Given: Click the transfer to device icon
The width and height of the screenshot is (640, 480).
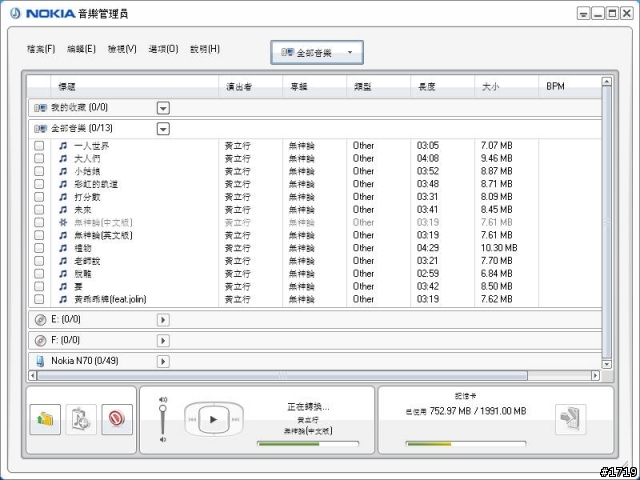Looking at the screenshot, I should pos(571,419).
